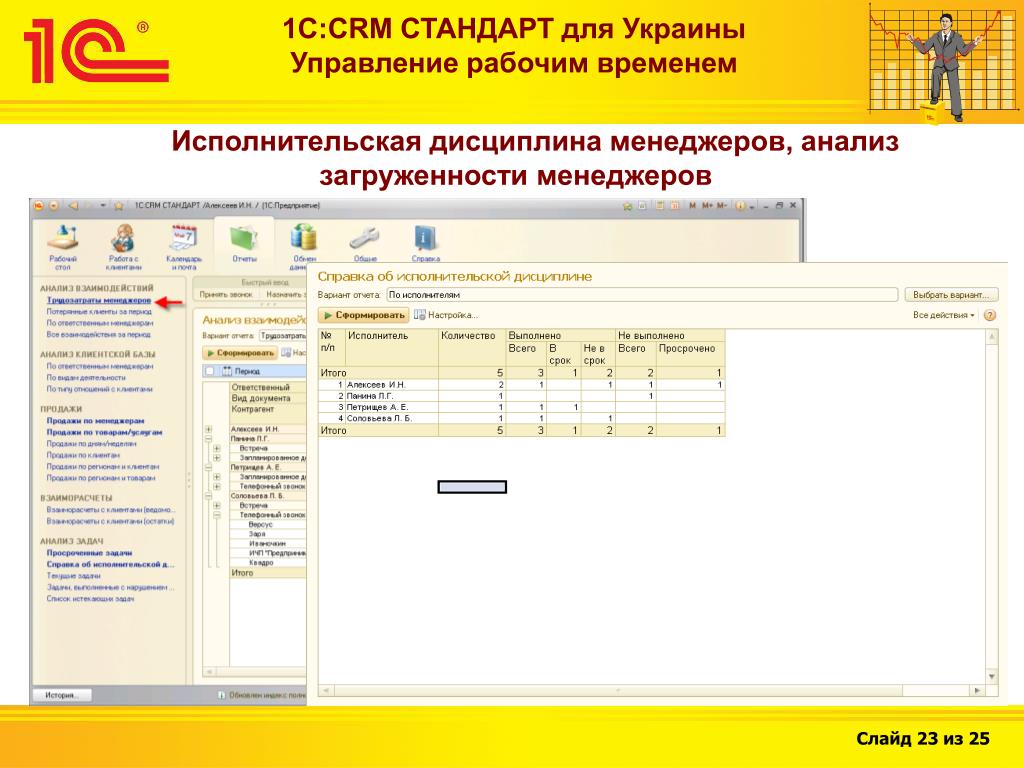Image resolution: width=1024 pixels, height=768 pixels.
Task: Click horizontal scrollbar right arrow in report
Action: click(x=977, y=690)
